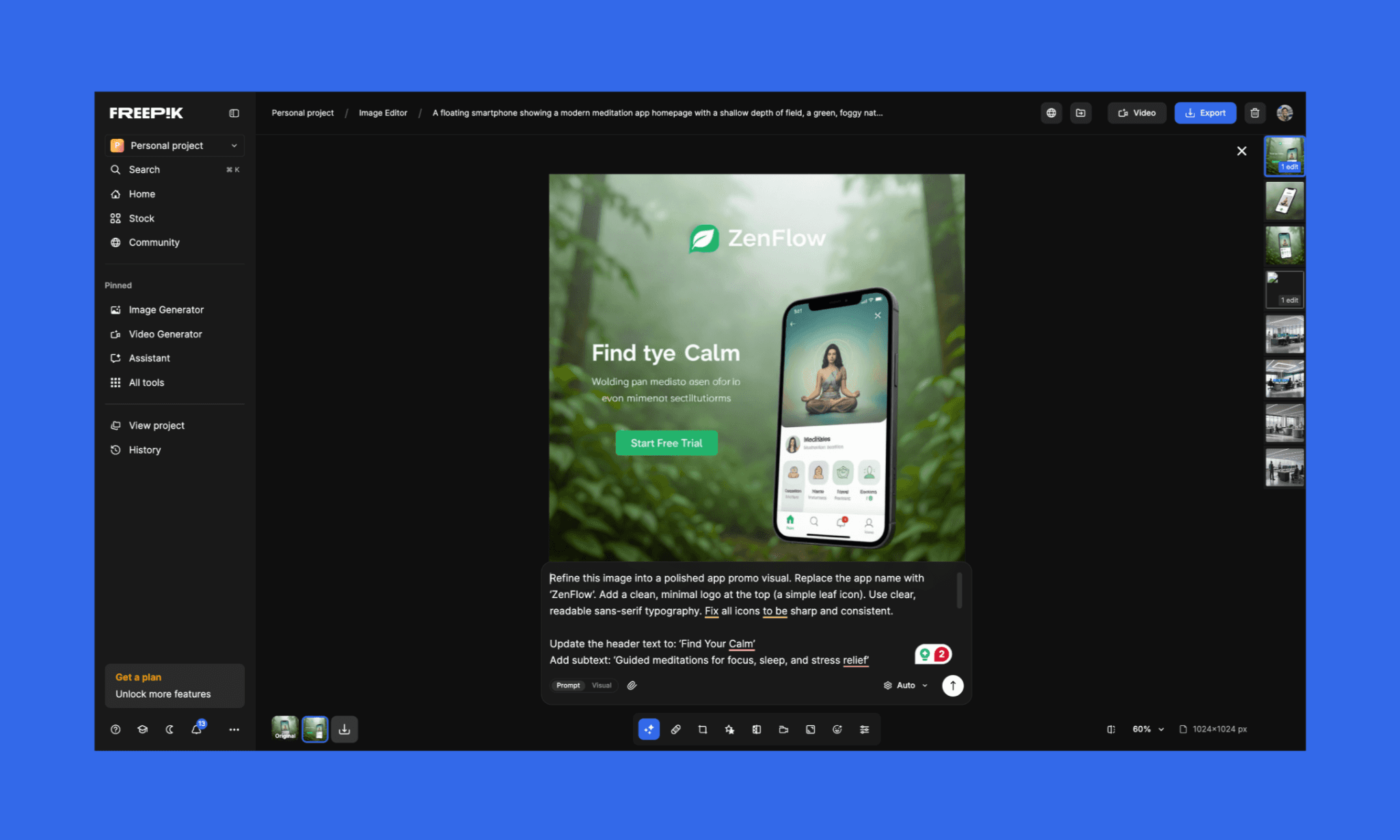Switch prompt input to Visual mode

[x=602, y=685]
